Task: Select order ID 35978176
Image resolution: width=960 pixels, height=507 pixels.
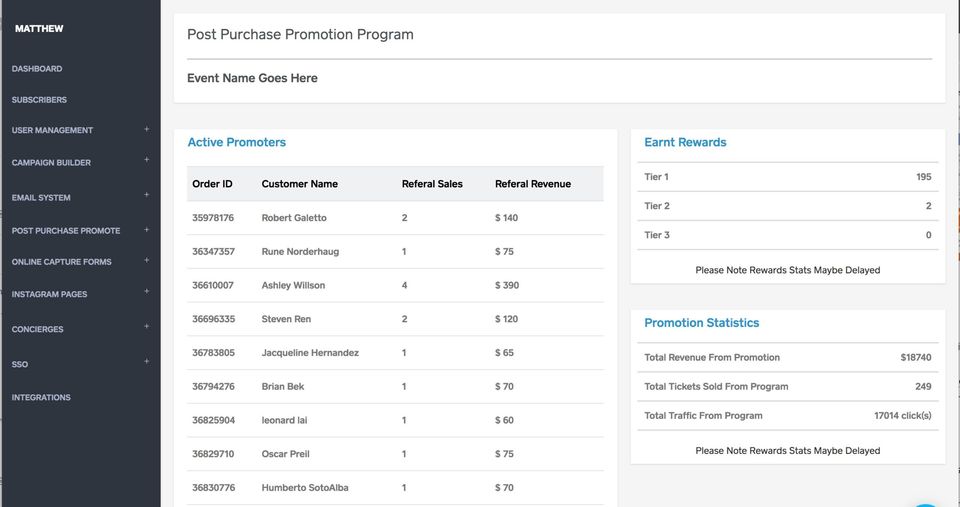Action: point(213,217)
